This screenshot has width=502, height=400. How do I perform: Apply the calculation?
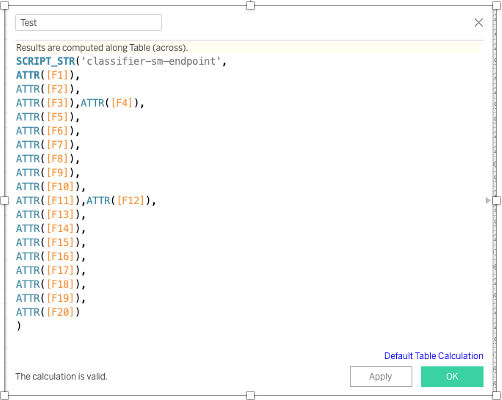(381, 376)
